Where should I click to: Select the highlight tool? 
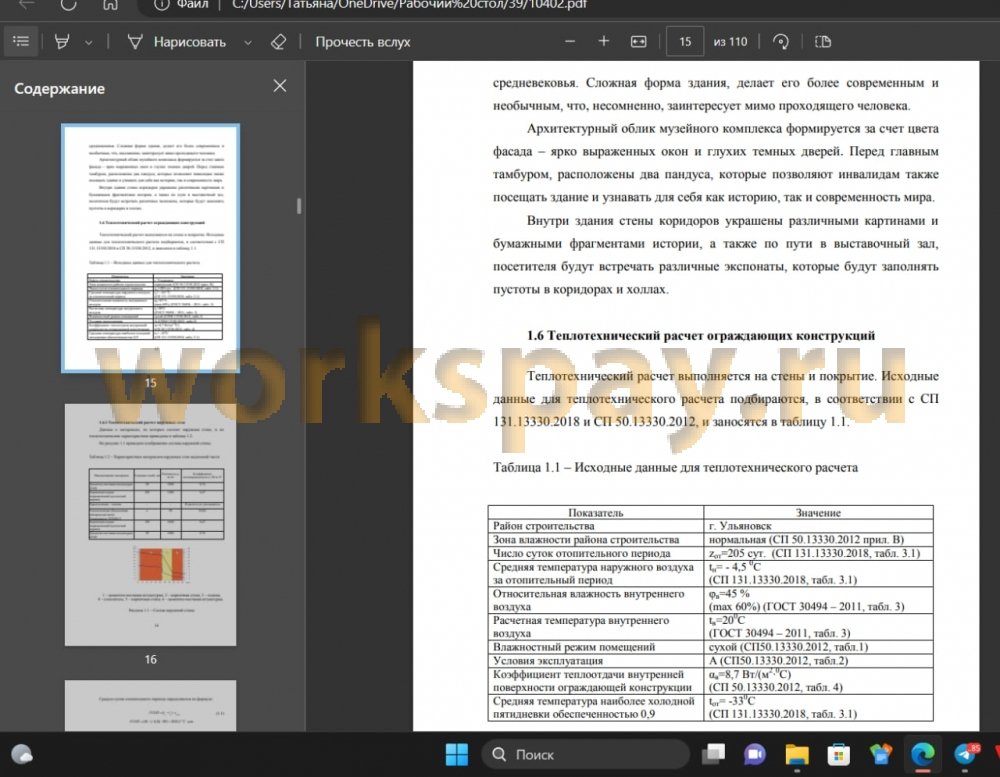coord(62,42)
